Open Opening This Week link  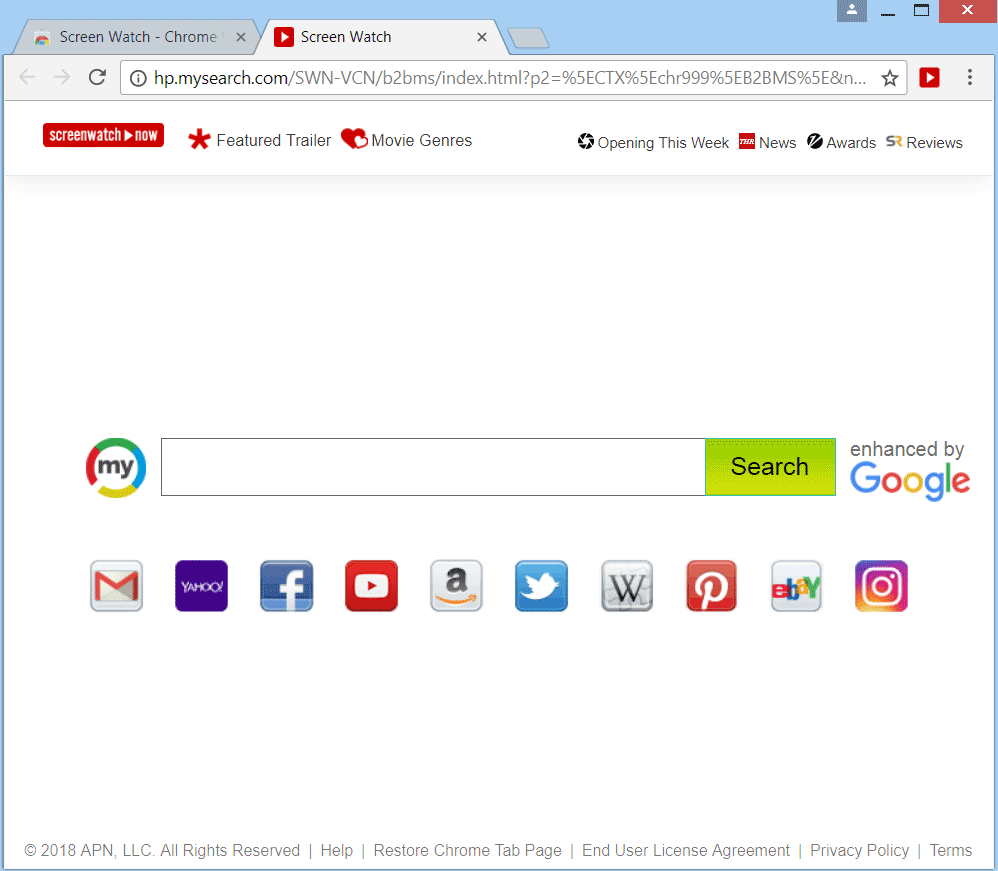(654, 142)
